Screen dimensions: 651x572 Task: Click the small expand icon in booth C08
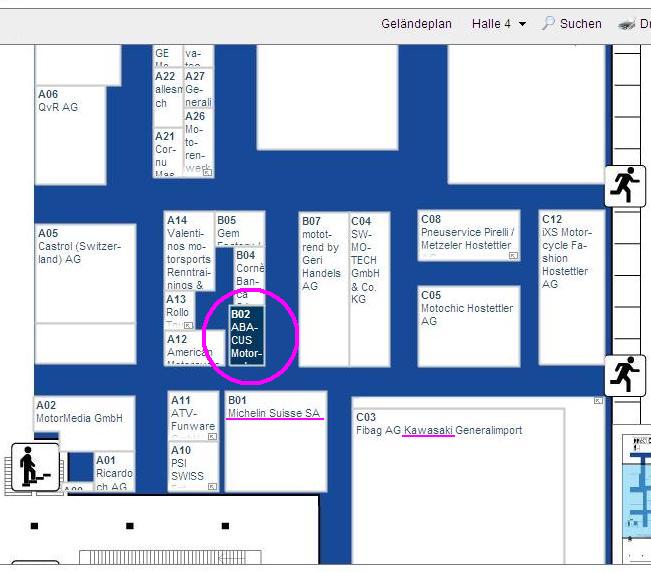(513, 256)
